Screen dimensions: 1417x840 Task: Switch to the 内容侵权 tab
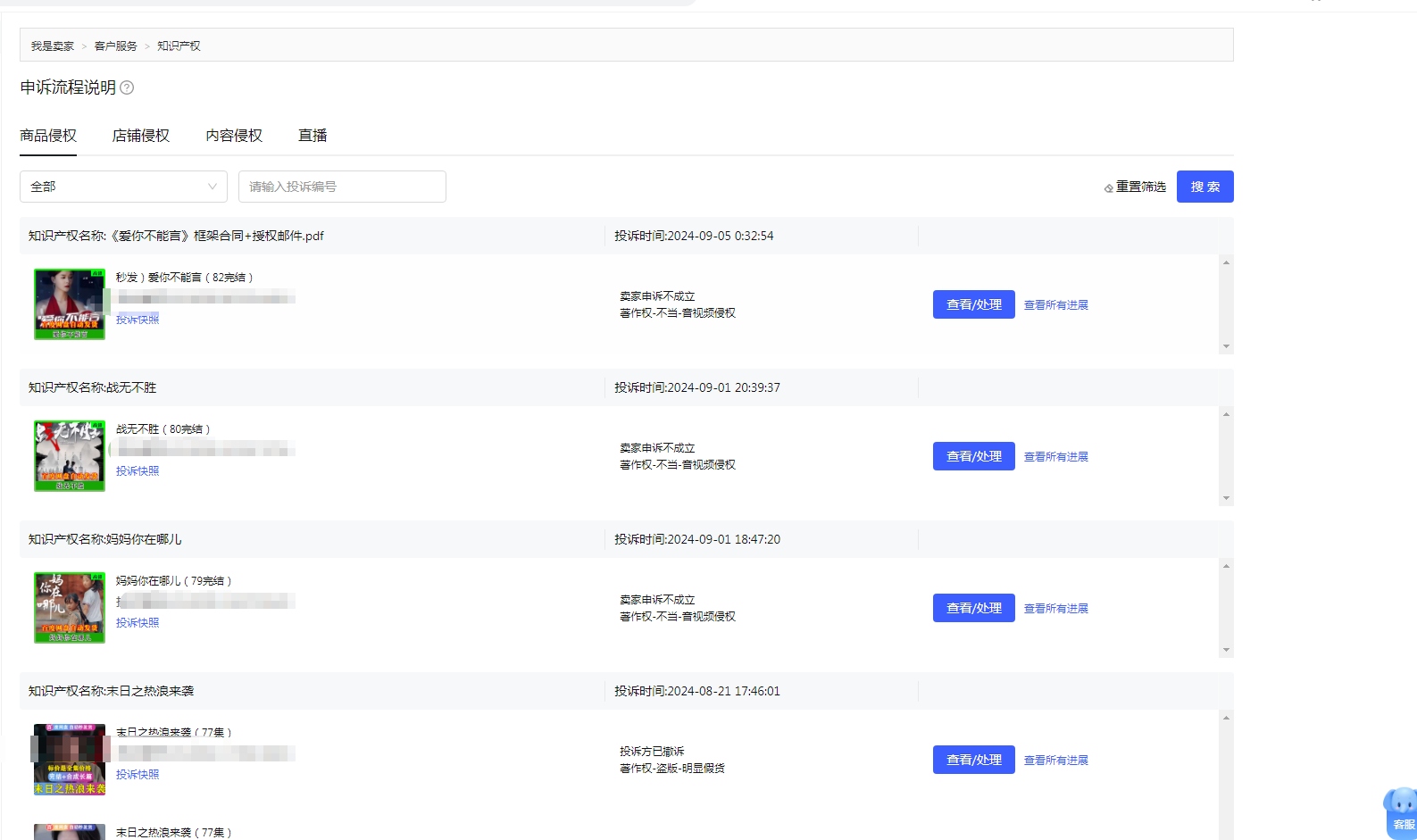[234, 136]
